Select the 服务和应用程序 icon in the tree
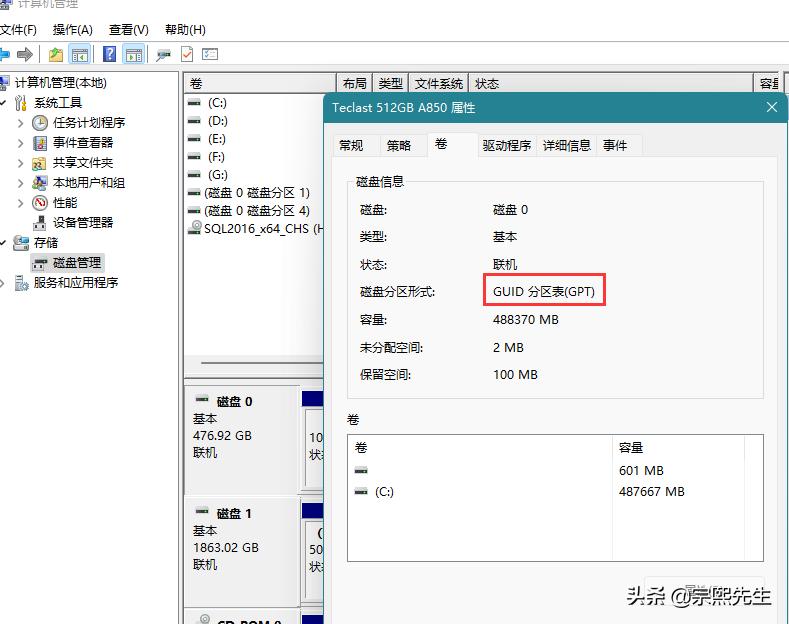 (21, 283)
